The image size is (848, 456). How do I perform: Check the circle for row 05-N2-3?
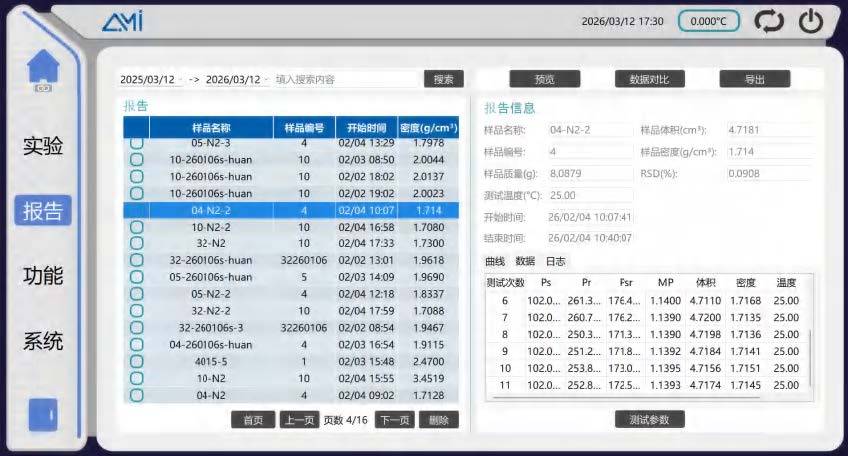pyautogui.click(x=137, y=143)
